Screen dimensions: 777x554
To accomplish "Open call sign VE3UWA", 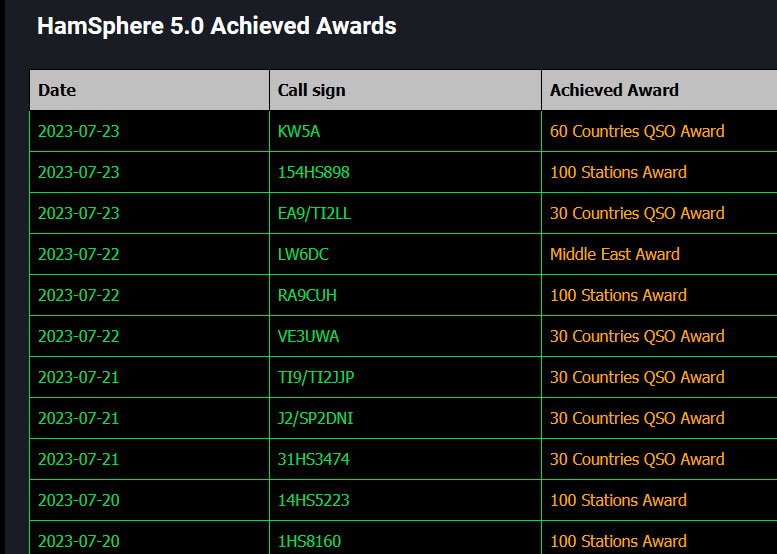I will 308,336.
